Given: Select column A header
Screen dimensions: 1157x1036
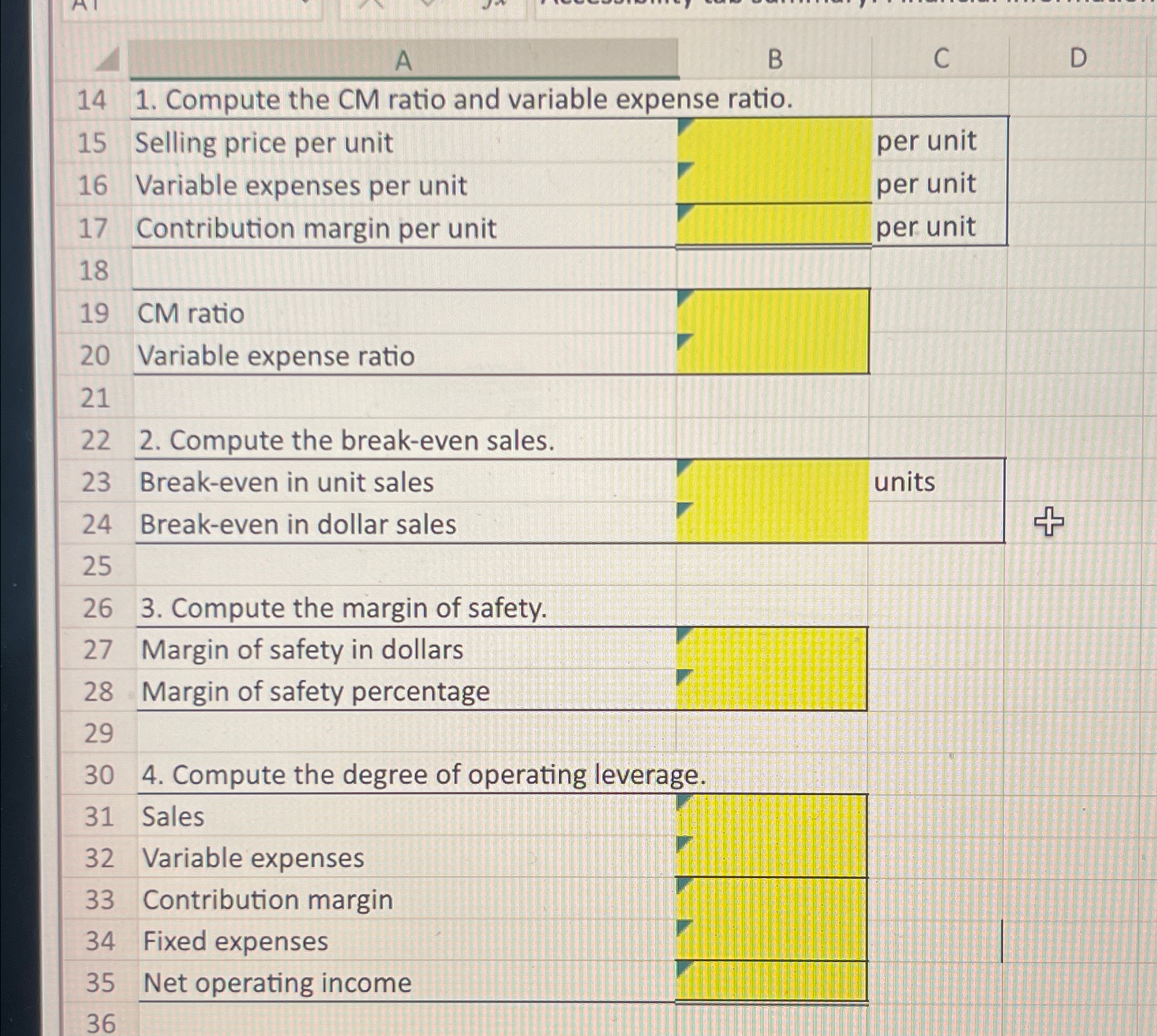Looking at the screenshot, I should click(403, 60).
